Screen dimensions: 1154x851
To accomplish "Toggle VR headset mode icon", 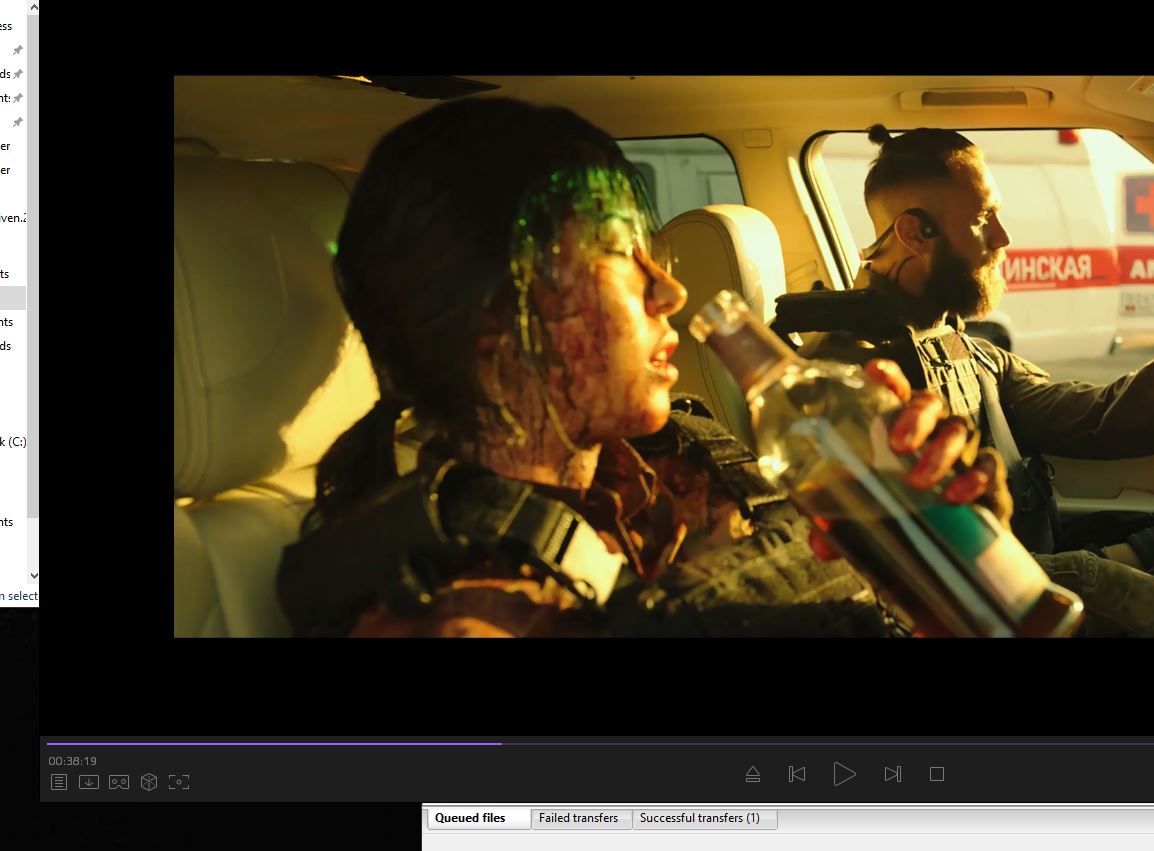I will coord(119,782).
